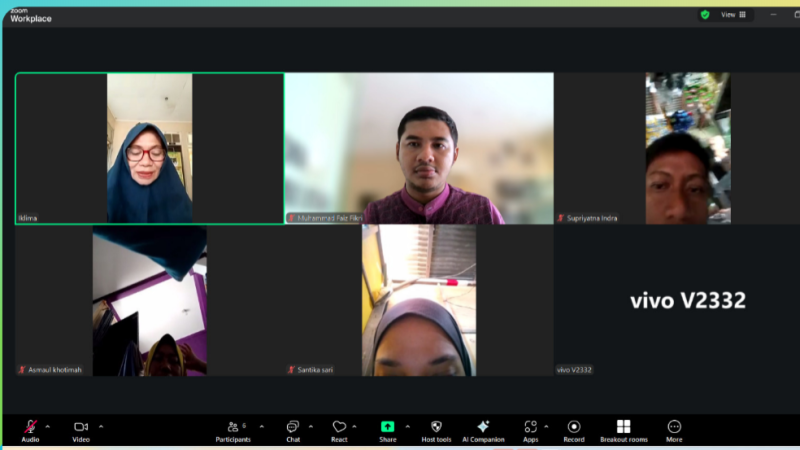Expand the video options arrow next to Video

(100, 426)
